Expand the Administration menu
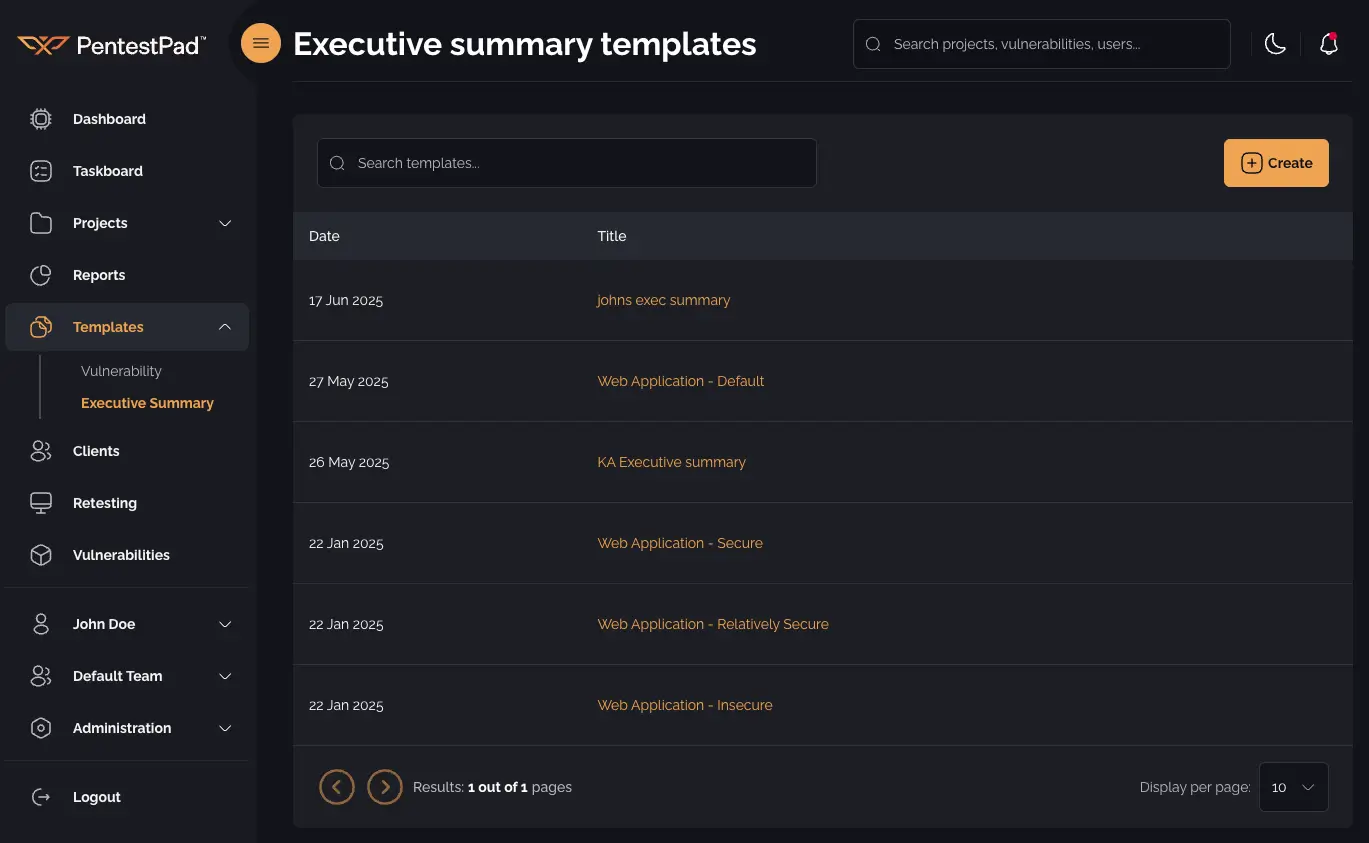The height and width of the screenshot is (843, 1369). point(224,727)
